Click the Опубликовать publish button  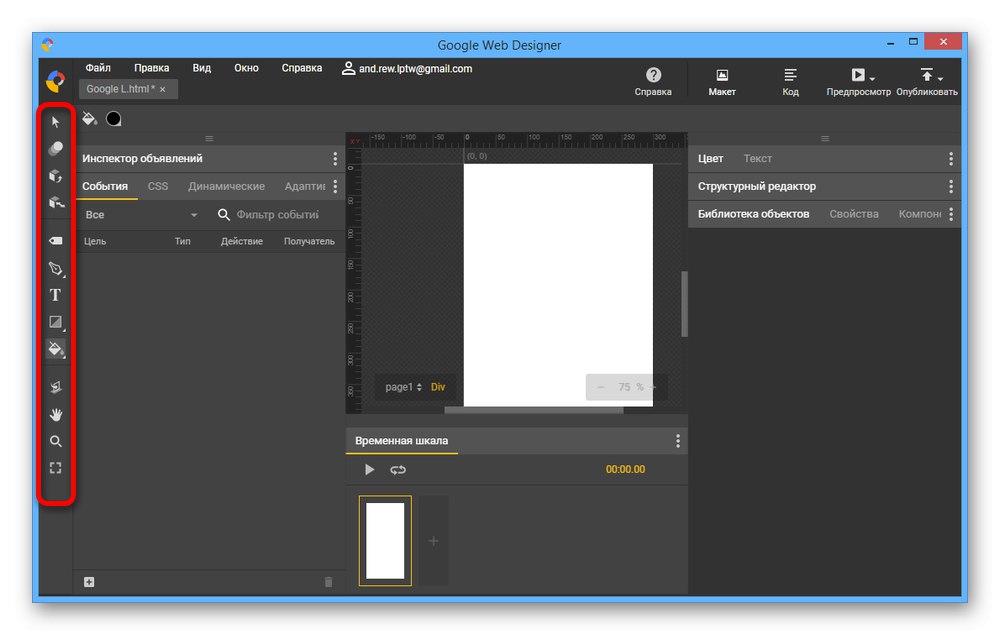[927, 82]
